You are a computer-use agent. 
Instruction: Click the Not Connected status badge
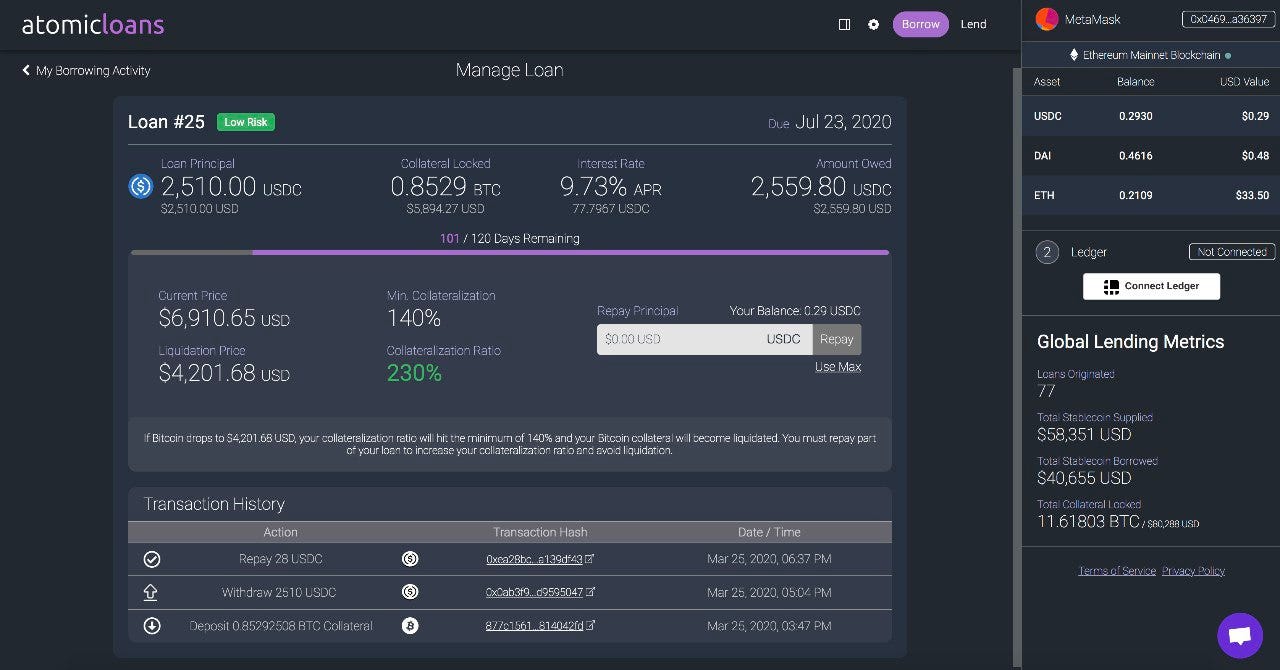tap(1232, 252)
